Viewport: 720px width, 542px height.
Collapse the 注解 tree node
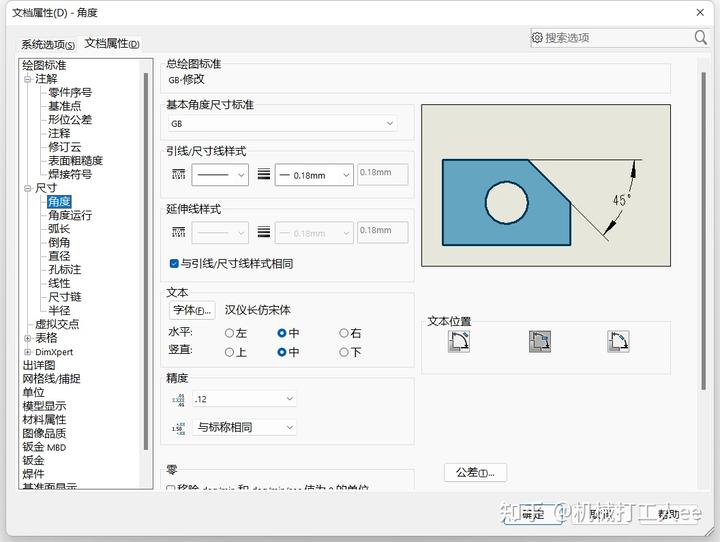click(x=28, y=79)
